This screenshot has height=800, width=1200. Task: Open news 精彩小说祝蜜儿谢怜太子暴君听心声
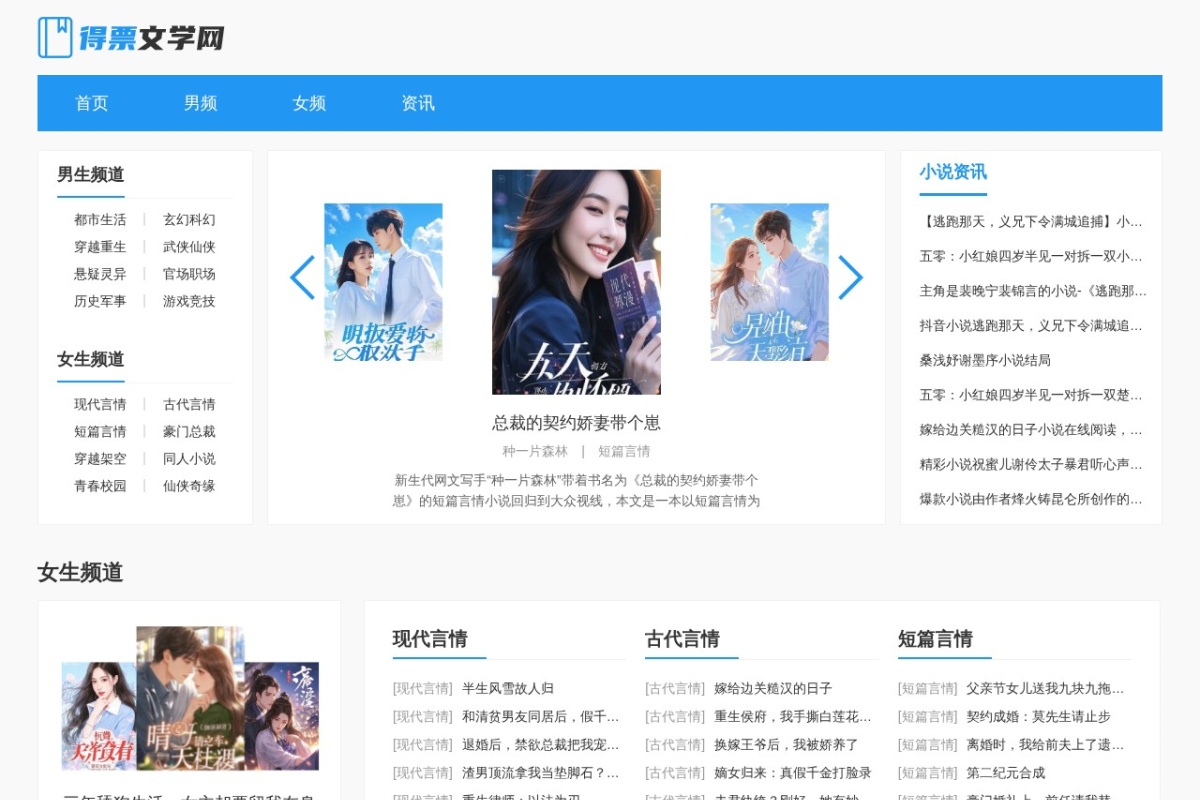tap(1031, 464)
